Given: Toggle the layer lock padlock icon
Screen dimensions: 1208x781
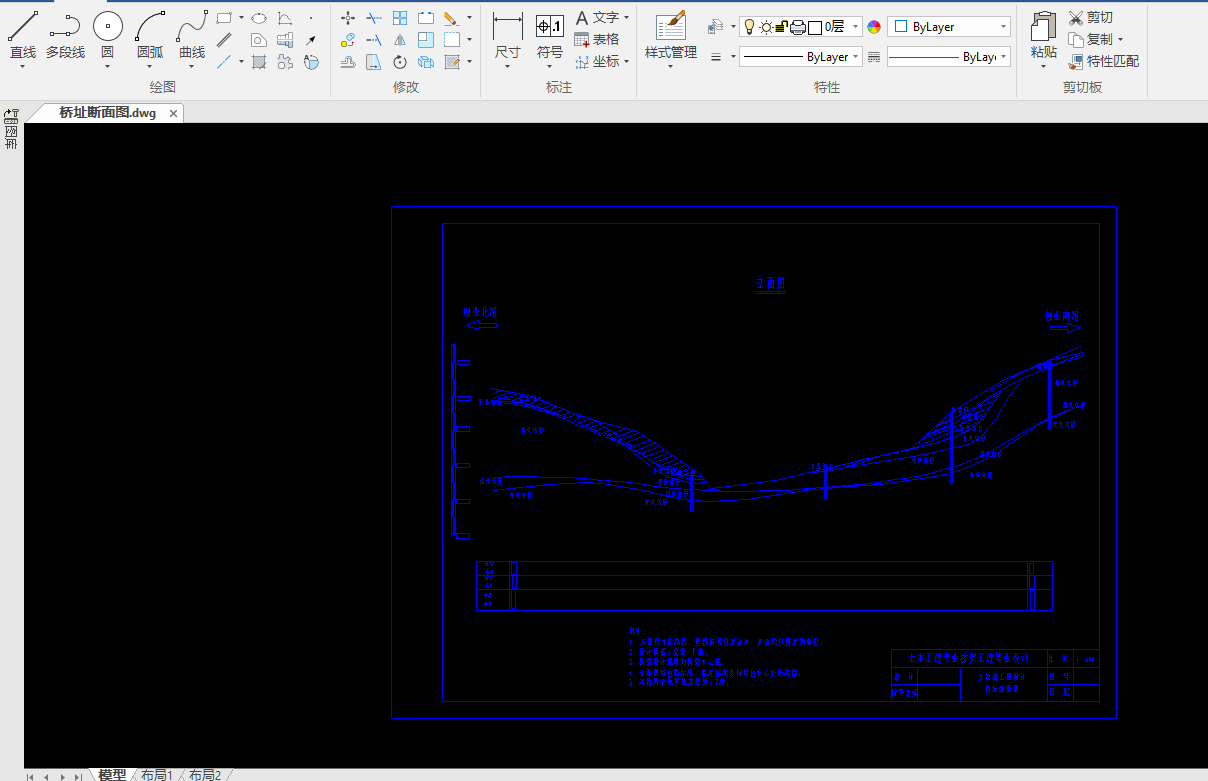Looking at the screenshot, I should click(781, 27).
